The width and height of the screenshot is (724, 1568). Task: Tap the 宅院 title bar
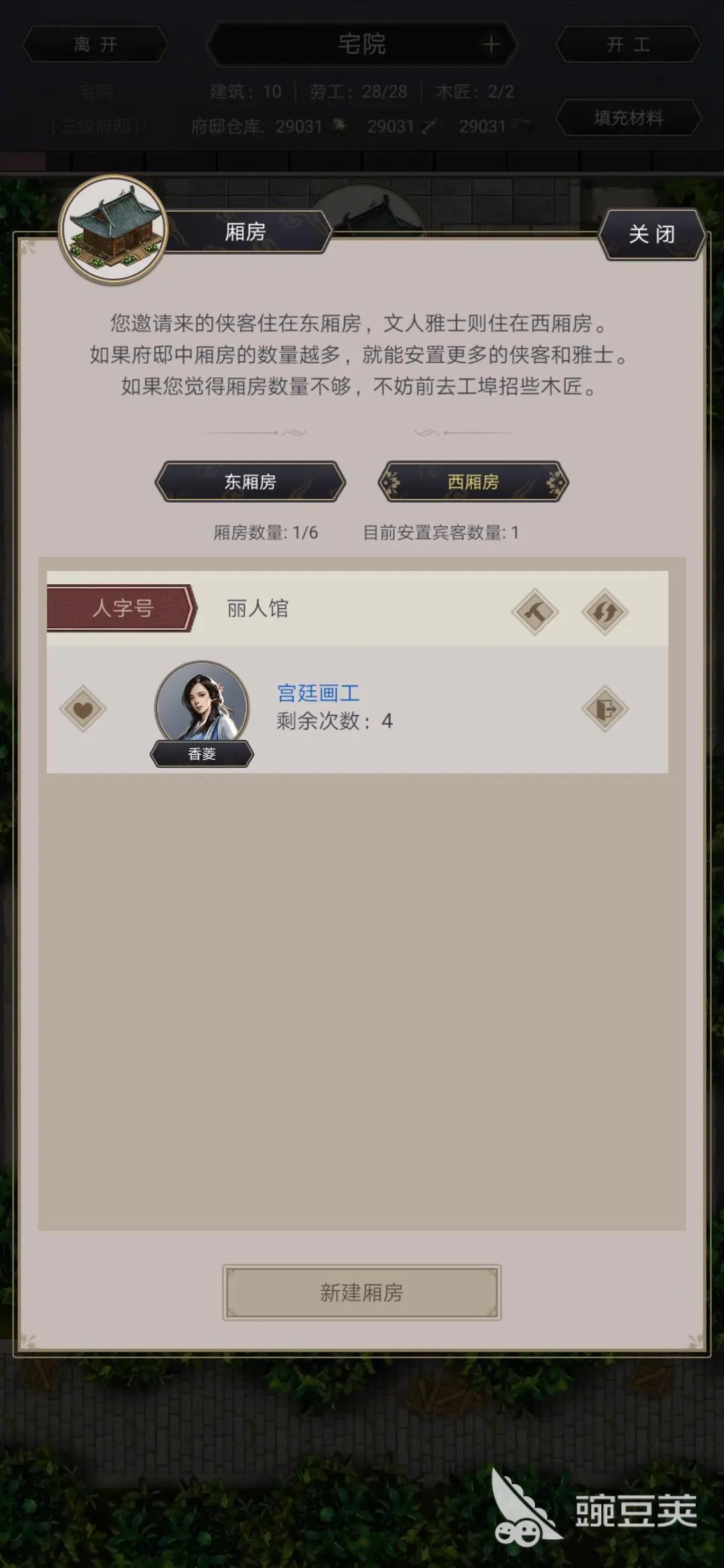point(362,44)
